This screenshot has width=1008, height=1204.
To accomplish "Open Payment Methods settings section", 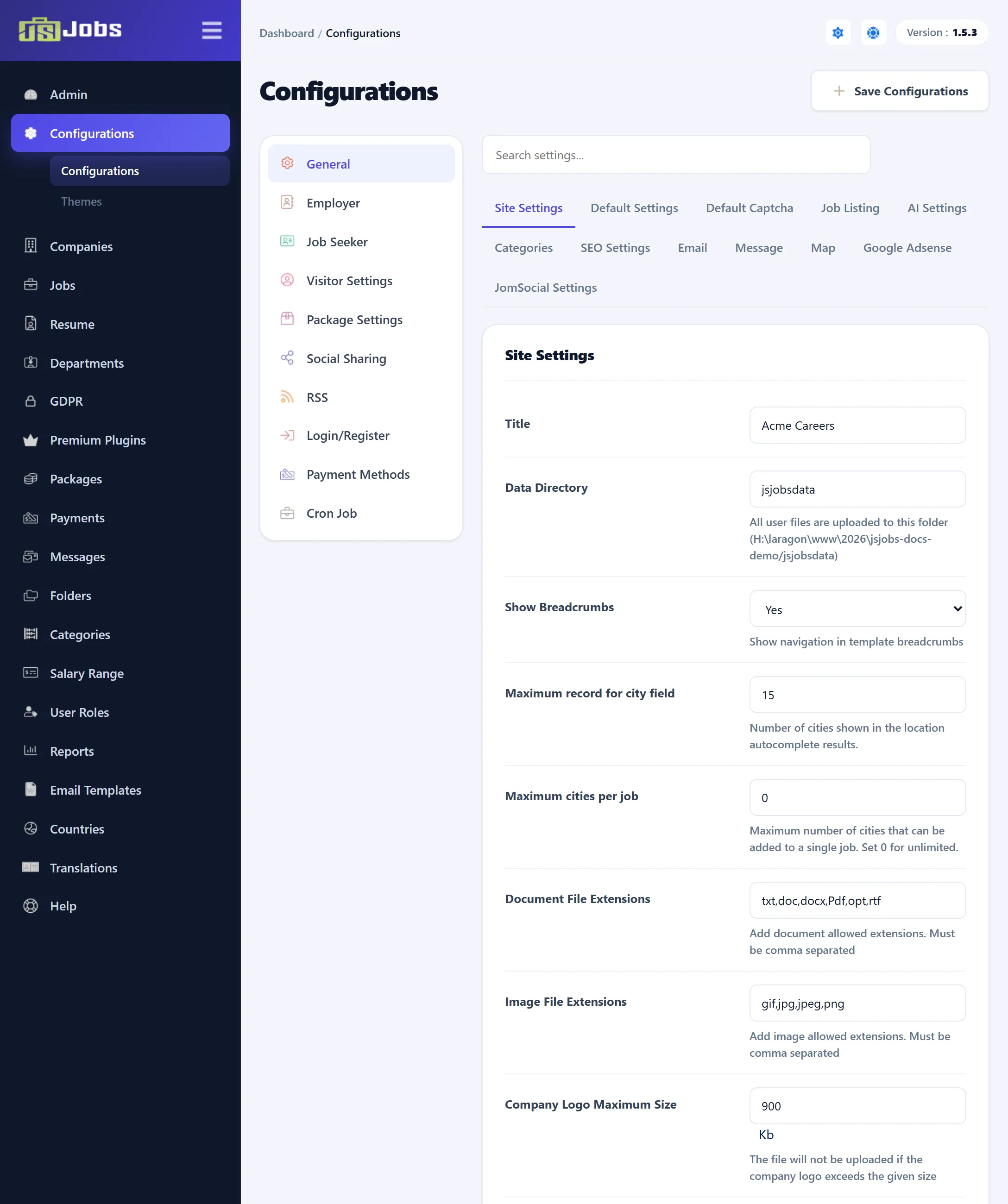I will pos(361,475).
